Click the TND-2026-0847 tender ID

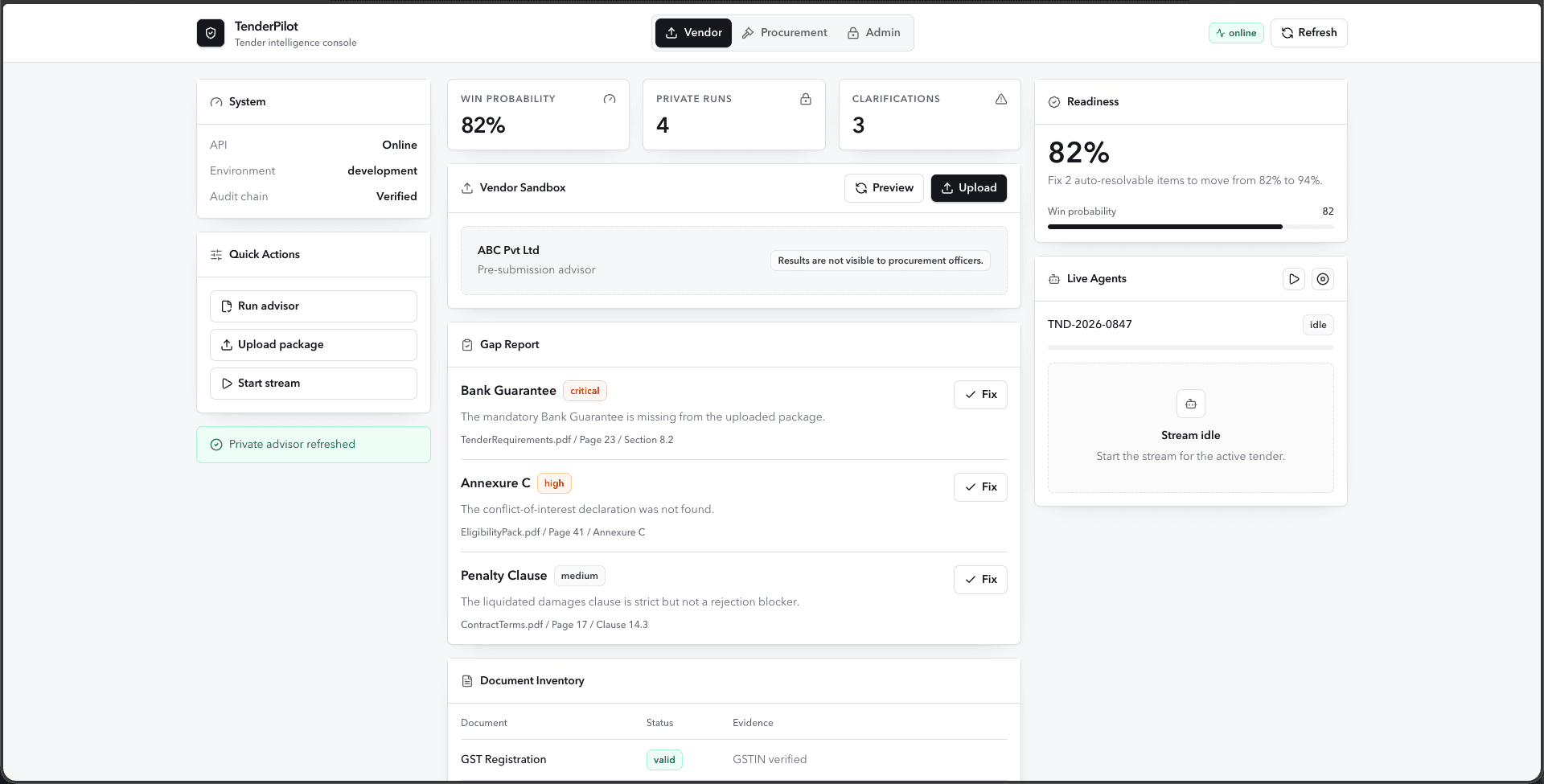pyautogui.click(x=1090, y=325)
